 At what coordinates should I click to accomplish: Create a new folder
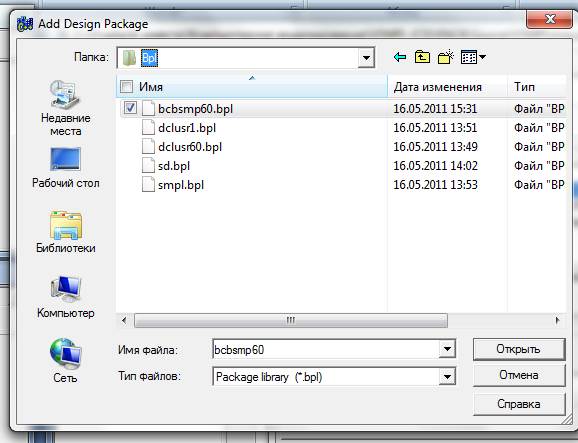coord(445,57)
